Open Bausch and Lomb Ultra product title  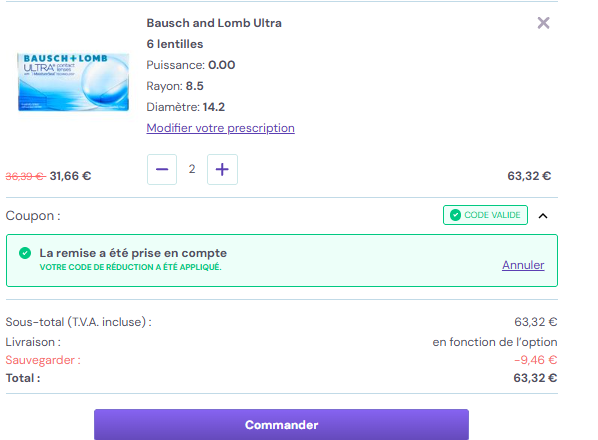click(x=214, y=23)
